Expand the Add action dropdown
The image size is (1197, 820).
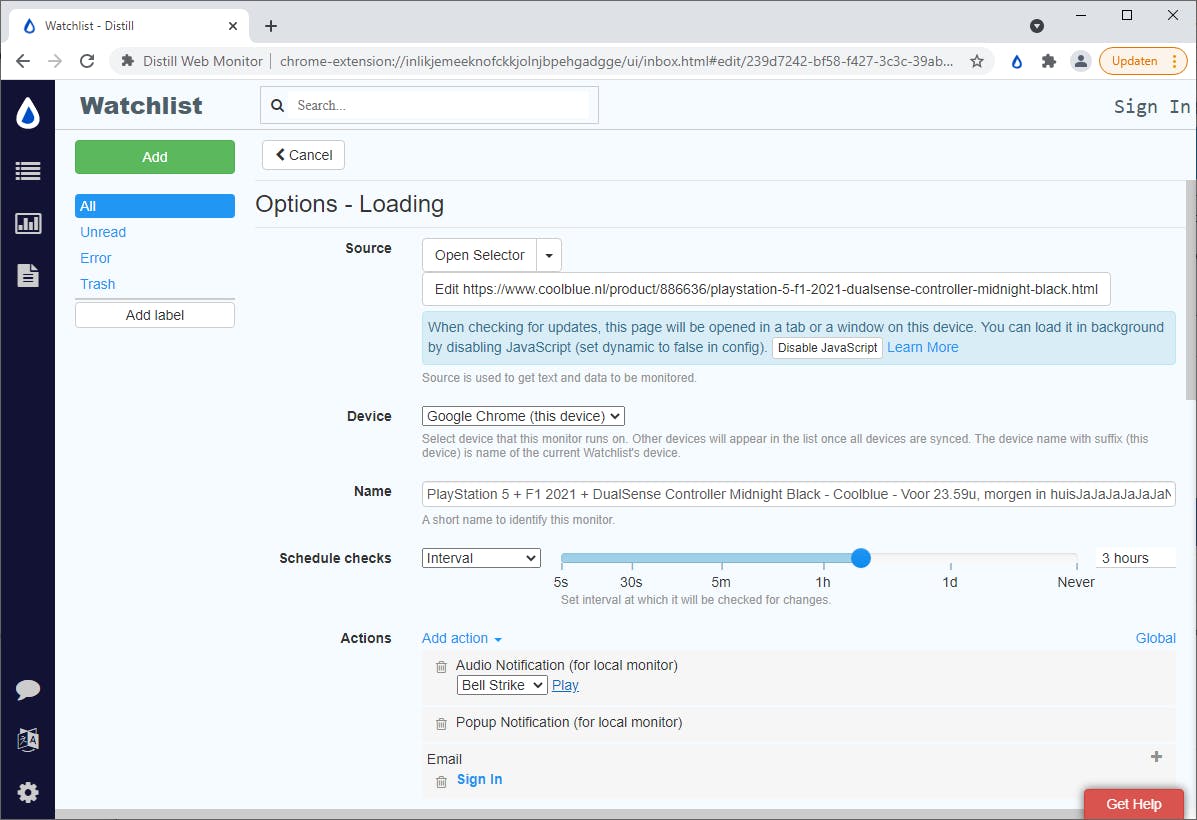pyautogui.click(x=462, y=638)
